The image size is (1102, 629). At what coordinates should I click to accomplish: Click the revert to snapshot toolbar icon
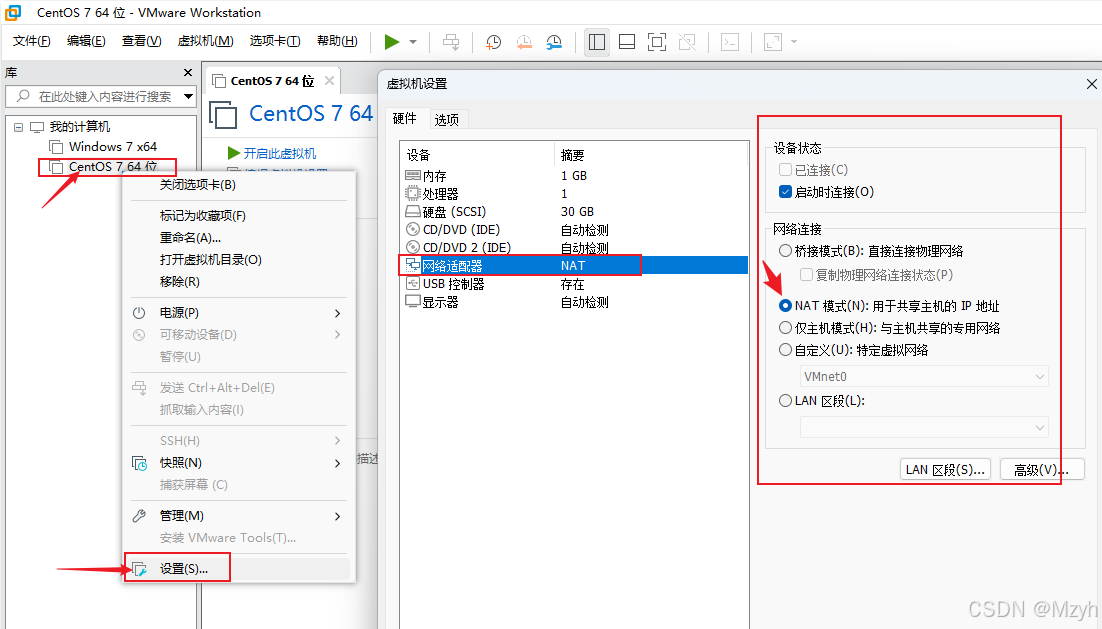pyautogui.click(x=524, y=42)
